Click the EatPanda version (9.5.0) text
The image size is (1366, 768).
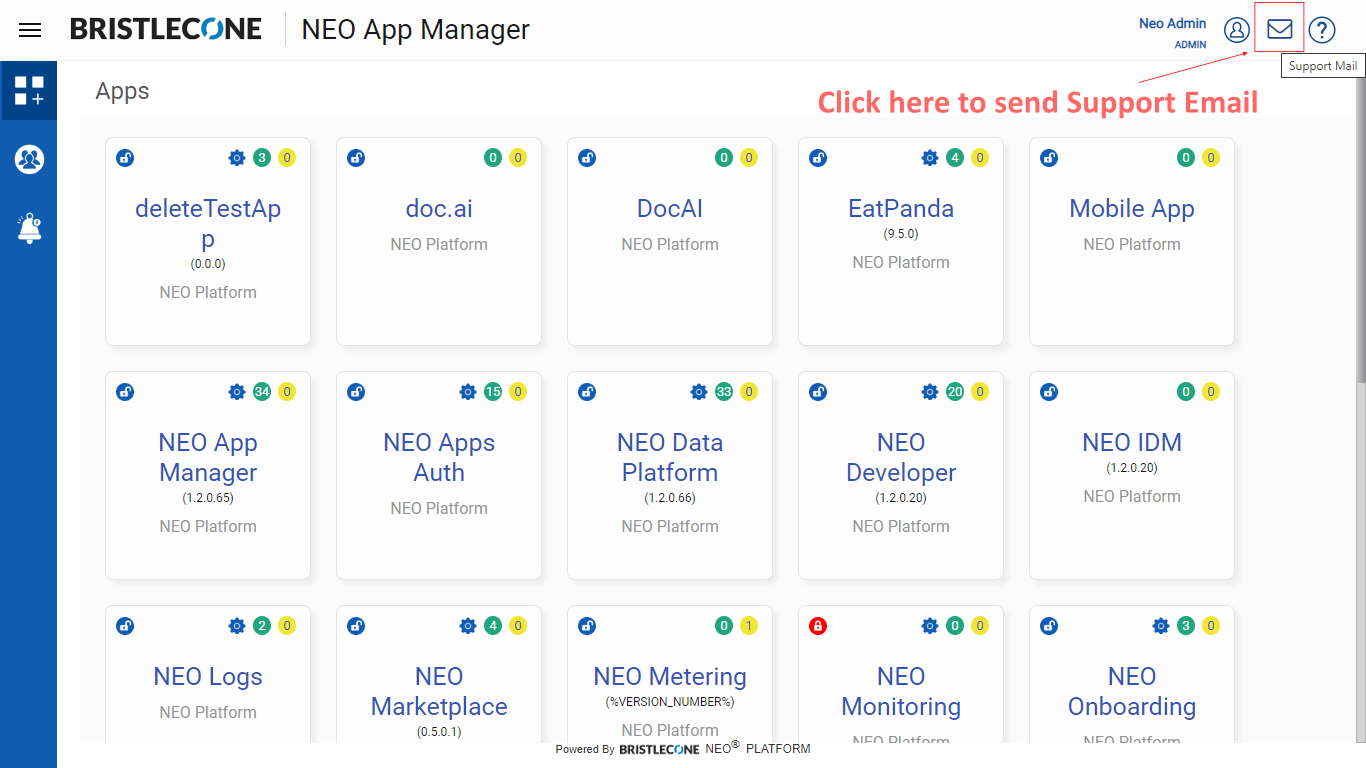pos(901,234)
